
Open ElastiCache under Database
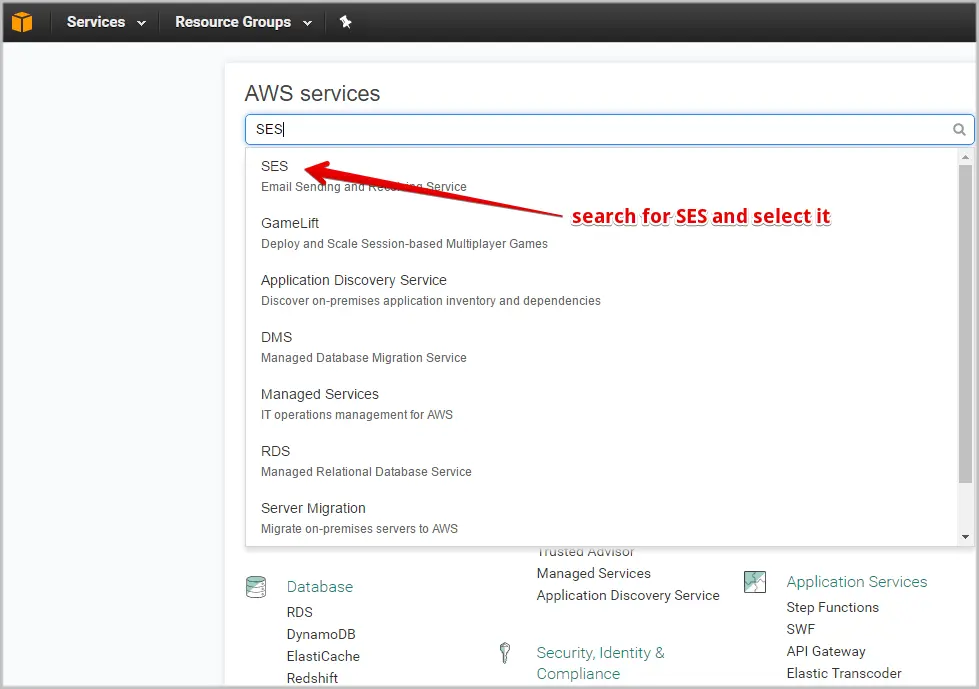coord(323,656)
